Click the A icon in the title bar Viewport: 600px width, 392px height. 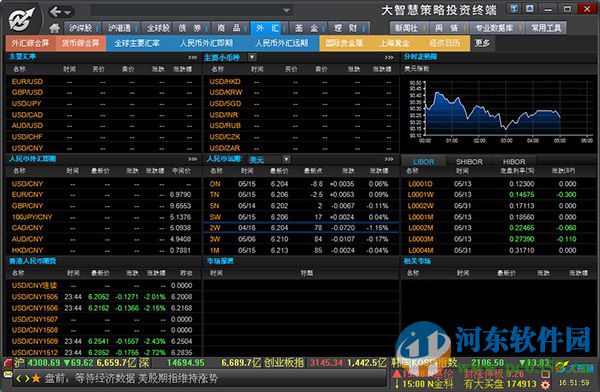click(530, 8)
